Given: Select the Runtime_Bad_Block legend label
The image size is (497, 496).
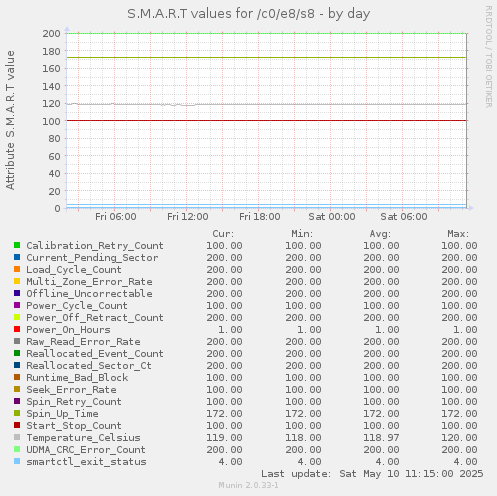Looking at the screenshot, I should (x=77, y=378).
